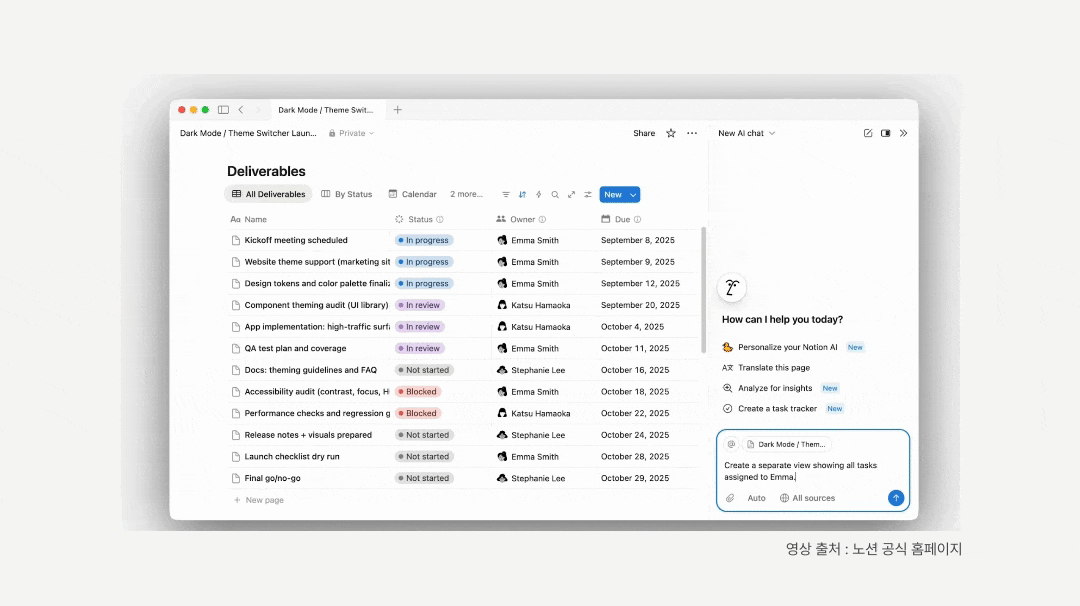Start a new chat with compose icon
The width and height of the screenshot is (1080, 606).
[x=868, y=133]
